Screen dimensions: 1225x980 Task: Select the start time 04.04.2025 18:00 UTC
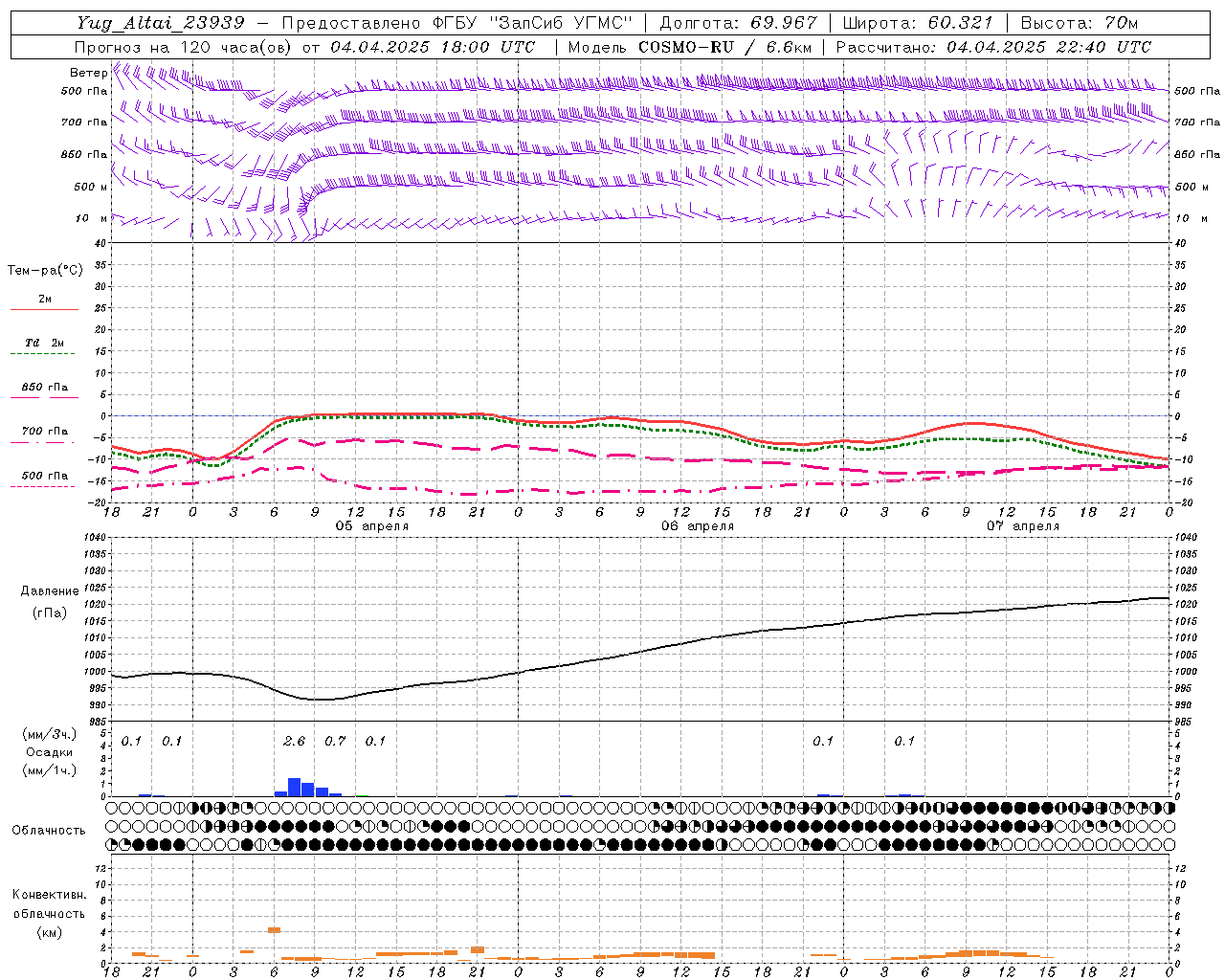433,46
